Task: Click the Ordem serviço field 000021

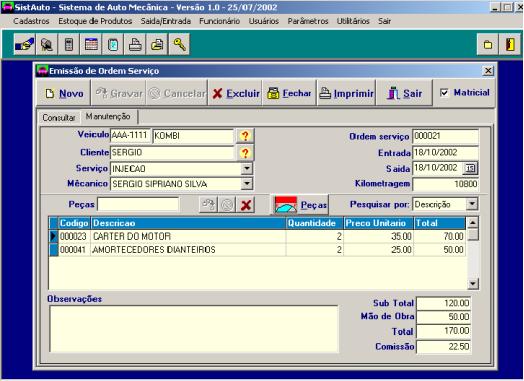Action: click(x=445, y=136)
